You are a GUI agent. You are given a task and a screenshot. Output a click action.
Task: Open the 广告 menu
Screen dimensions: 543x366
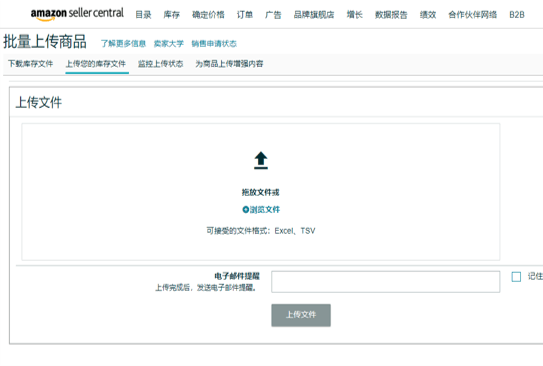[273, 15]
